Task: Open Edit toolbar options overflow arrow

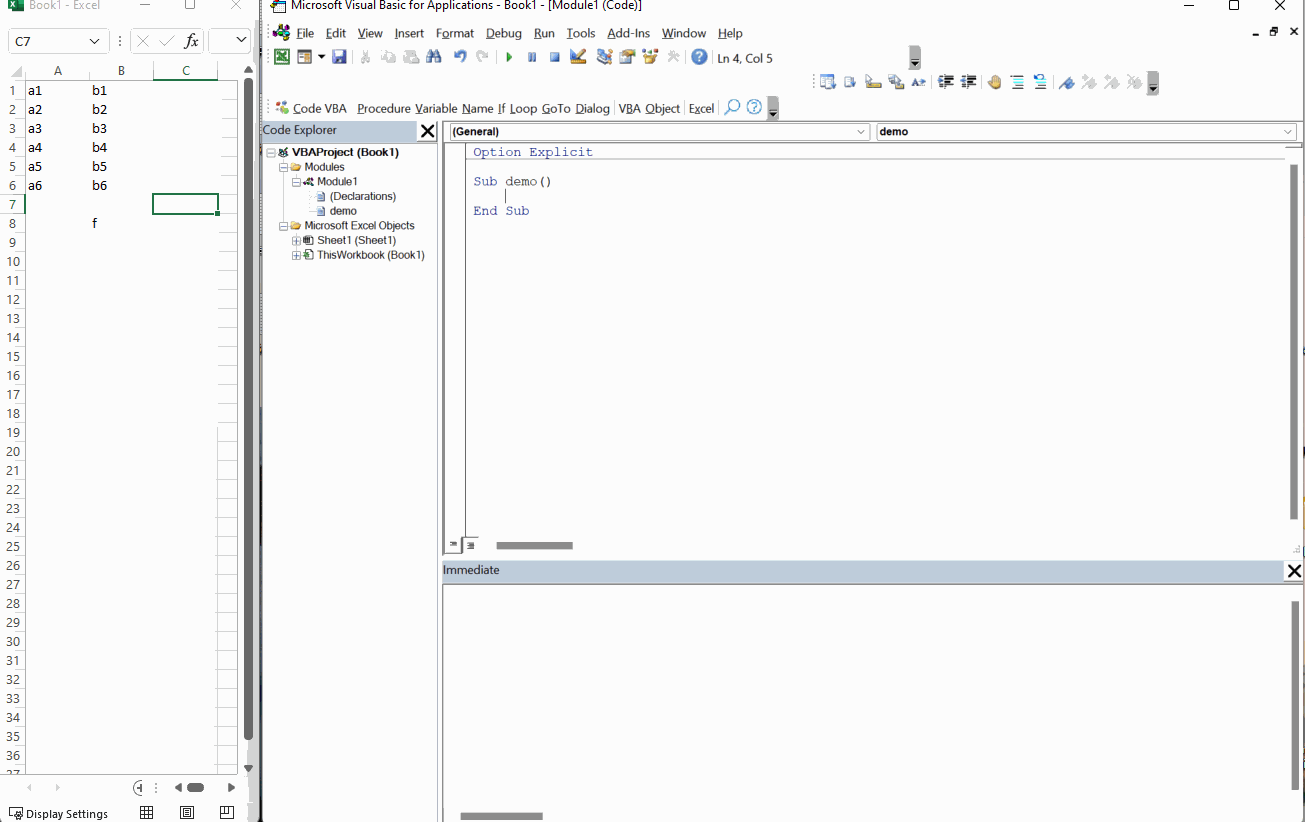Action: 1153,83
